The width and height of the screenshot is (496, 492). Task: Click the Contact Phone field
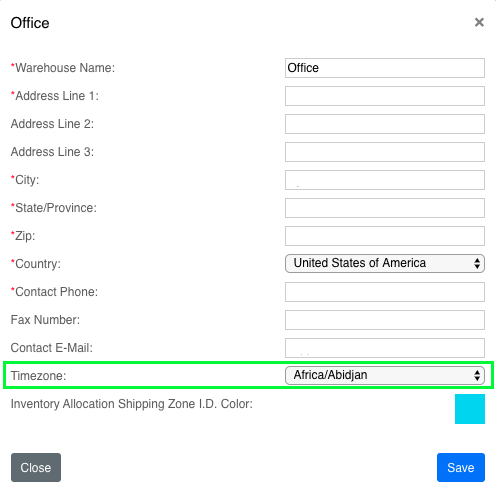coord(385,292)
